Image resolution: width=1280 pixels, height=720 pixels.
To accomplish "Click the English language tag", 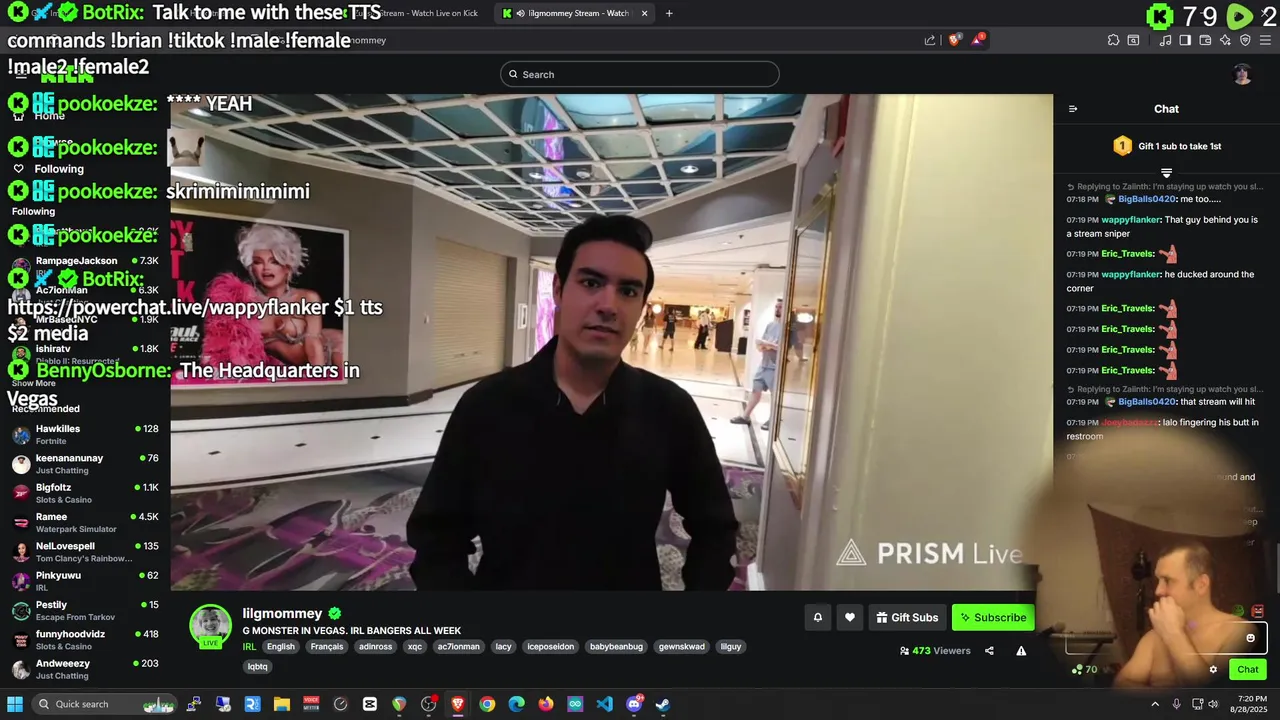I will (281, 646).
